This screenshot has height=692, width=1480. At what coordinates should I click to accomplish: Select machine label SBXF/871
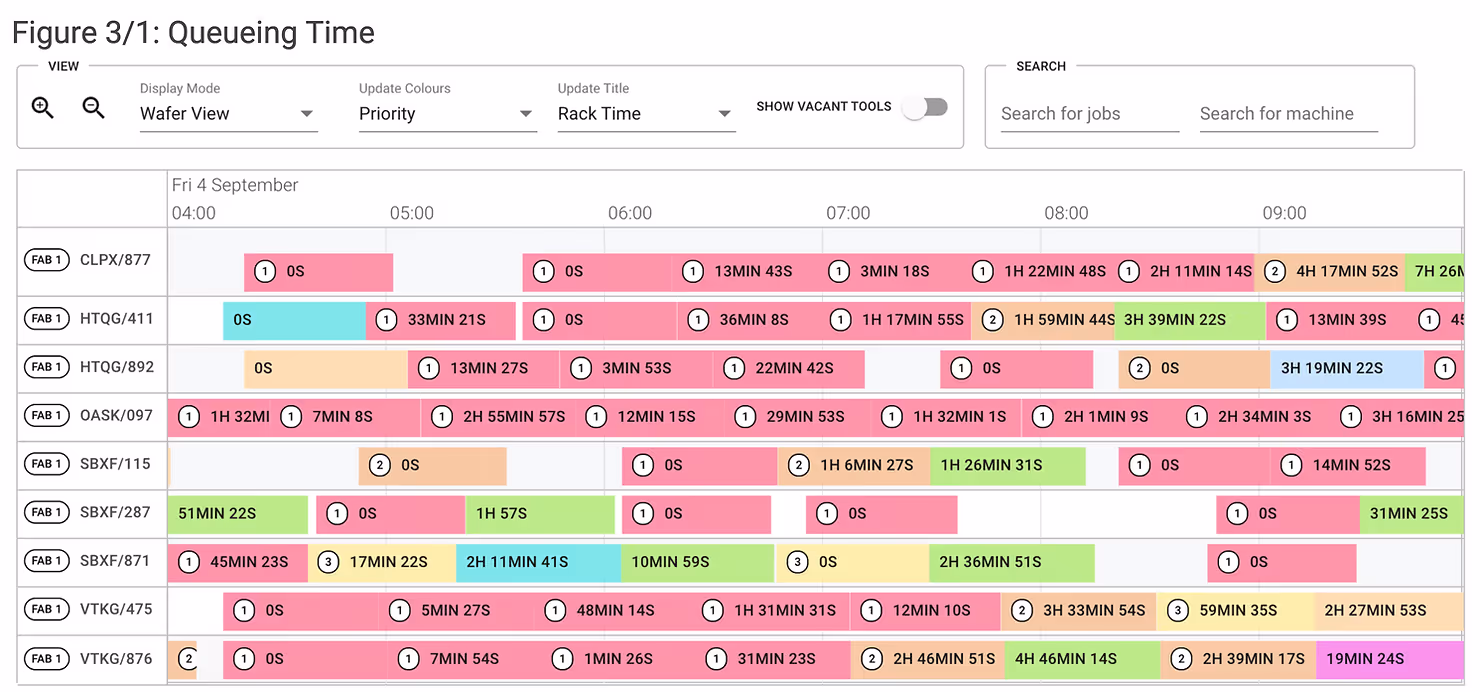tap(115, 561)
